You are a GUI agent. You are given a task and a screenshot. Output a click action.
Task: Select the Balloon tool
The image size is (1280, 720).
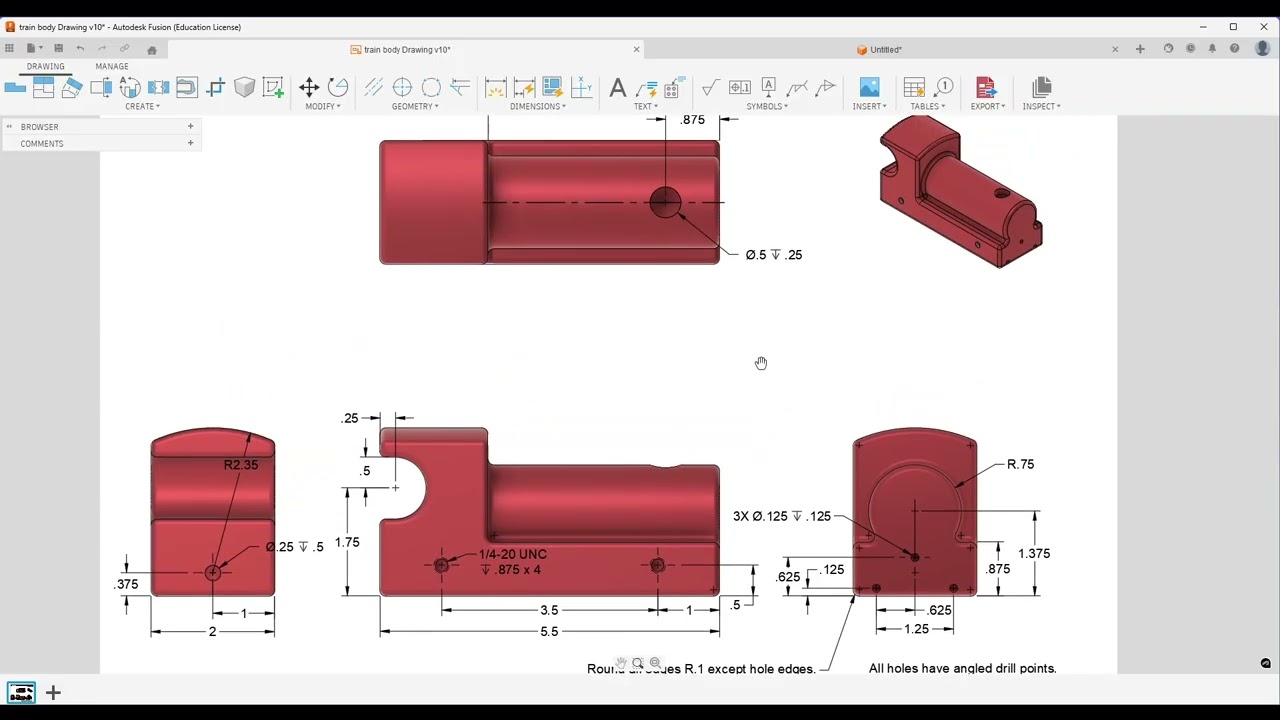tap(942, 88)
